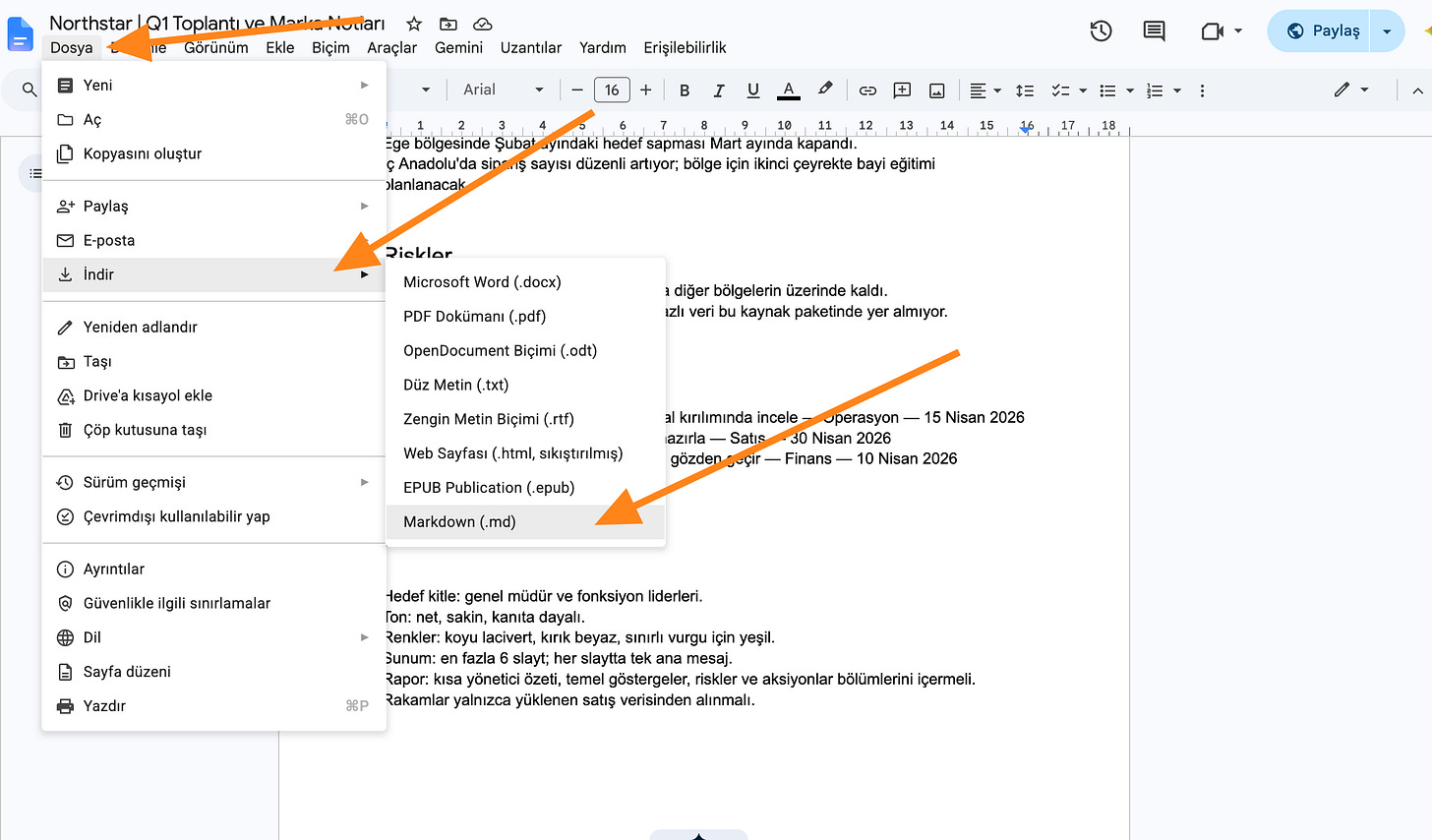Open the Görünüm menu
Viewport: 1432px width, 840px height.
(216, 47)
